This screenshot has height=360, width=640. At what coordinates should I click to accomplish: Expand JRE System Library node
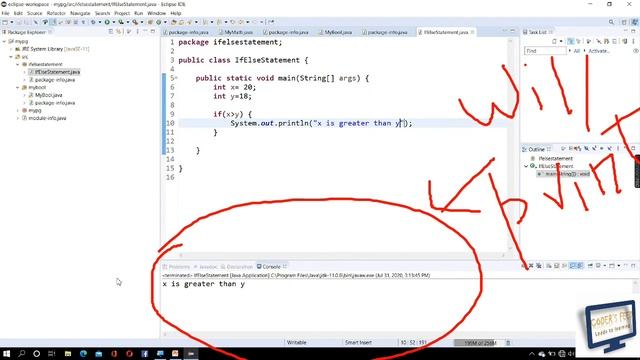11,49
